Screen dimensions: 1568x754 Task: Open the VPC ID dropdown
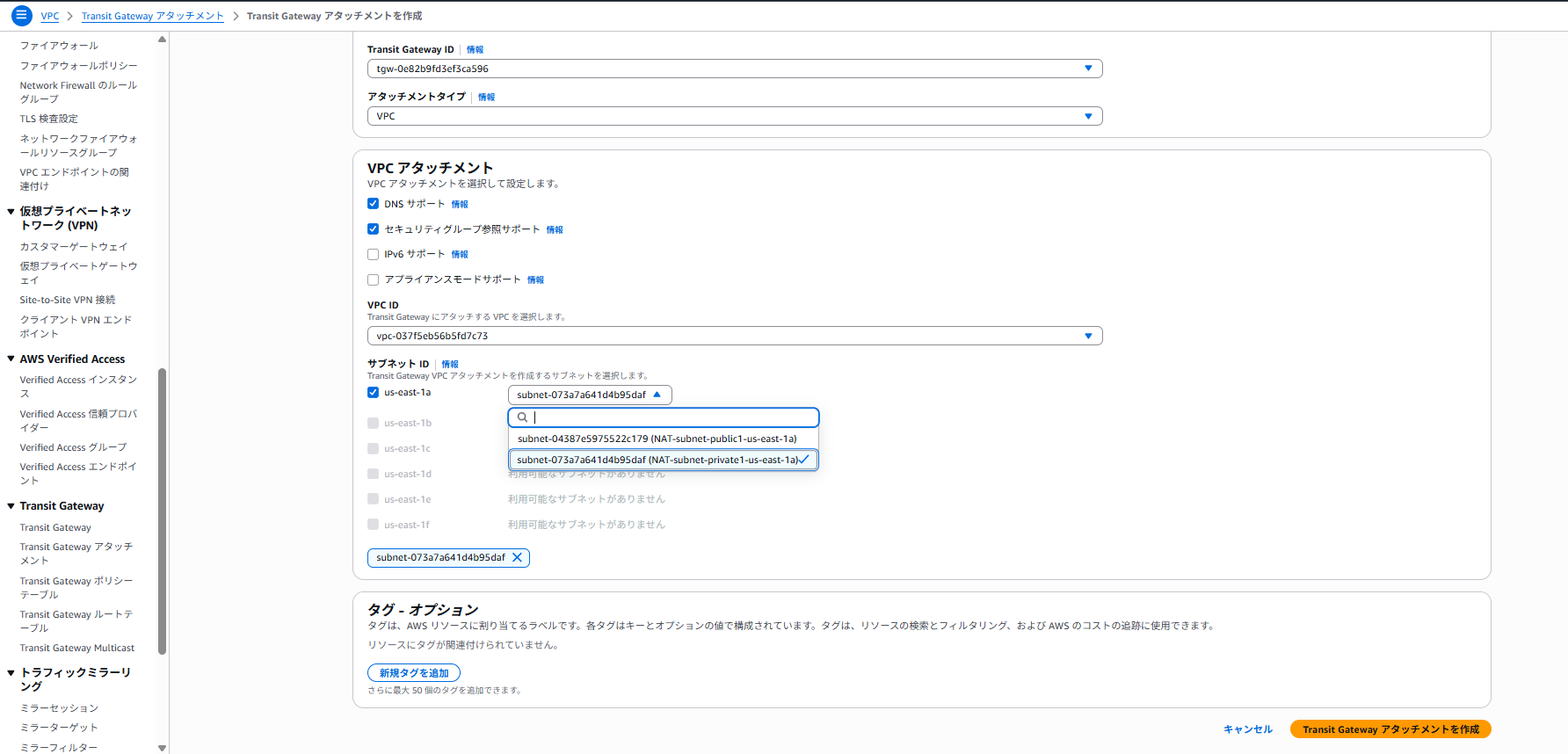[x=735, y=336]
